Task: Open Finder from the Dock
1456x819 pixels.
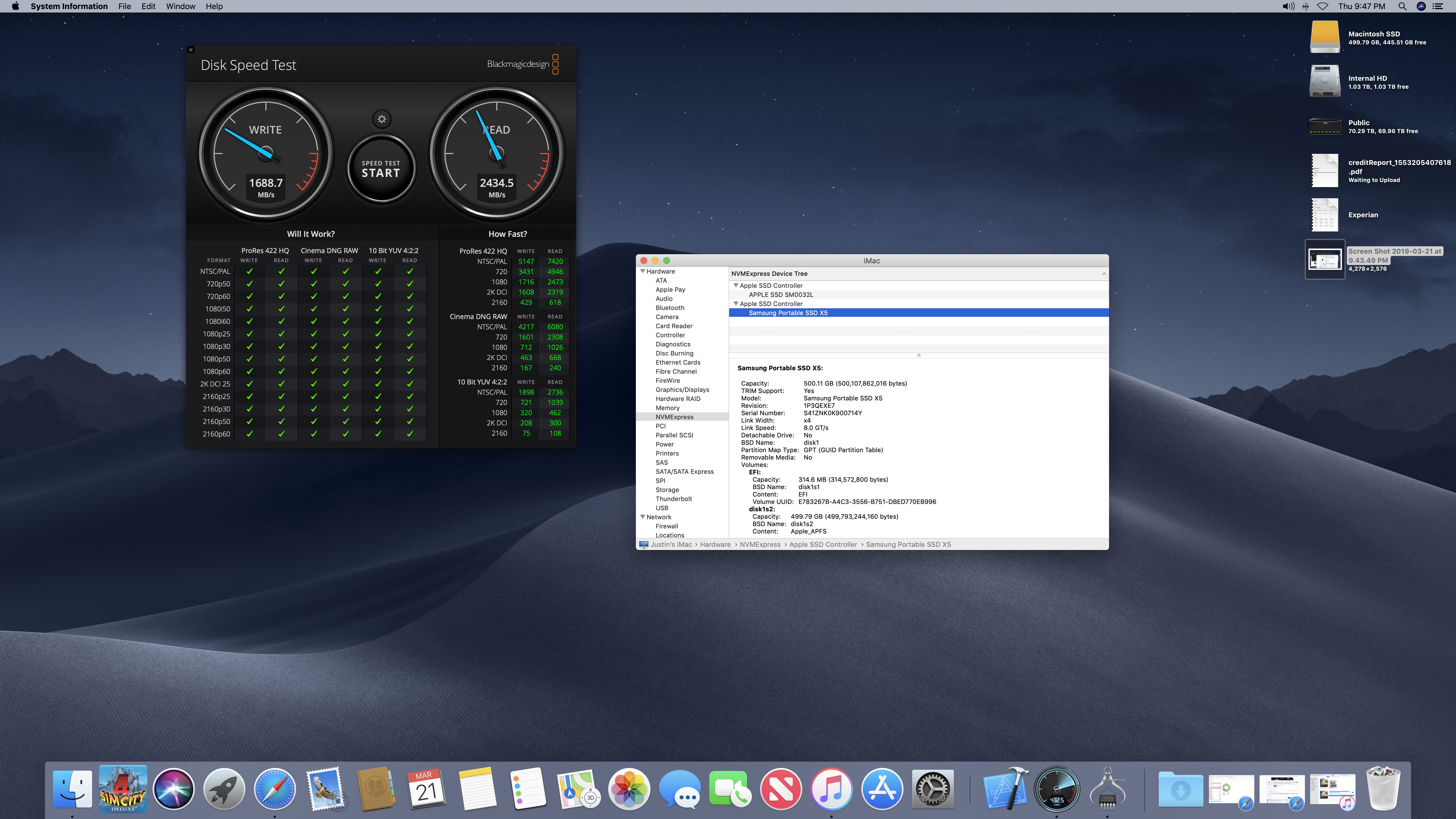Action: (x=72, y=789)
